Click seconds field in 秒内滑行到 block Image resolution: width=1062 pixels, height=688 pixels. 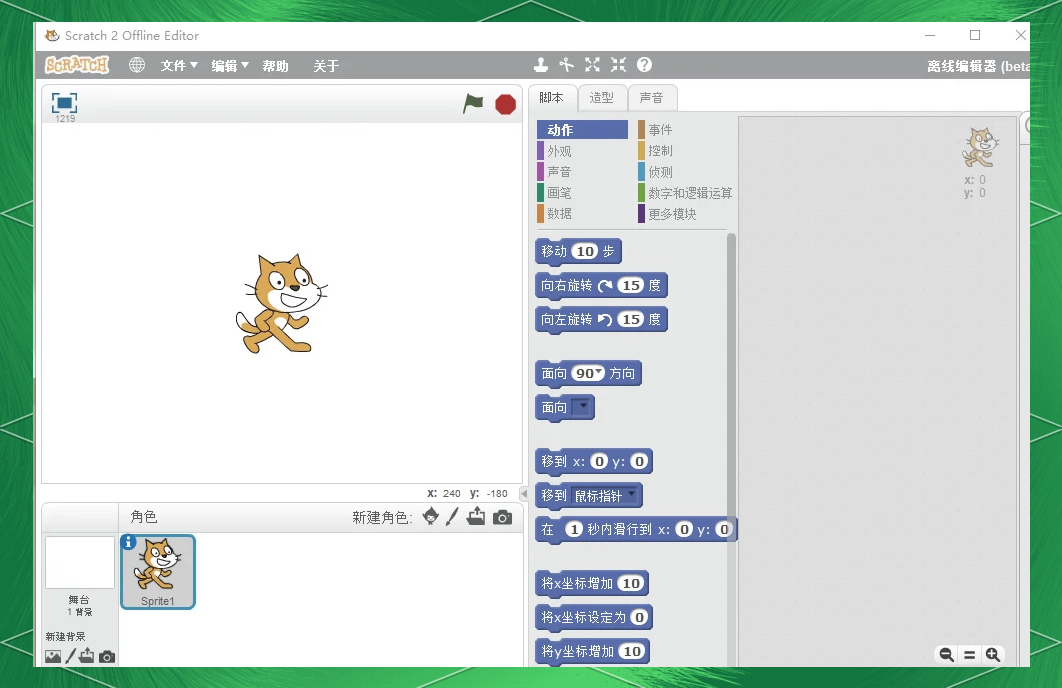574,529
